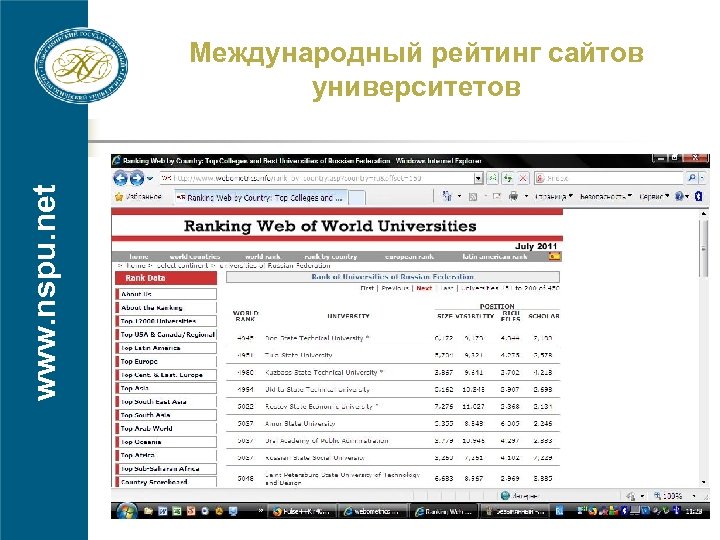Open a new blank tab
The height and width of the screenshot is (540, 720).
click(x=357, y=198)
